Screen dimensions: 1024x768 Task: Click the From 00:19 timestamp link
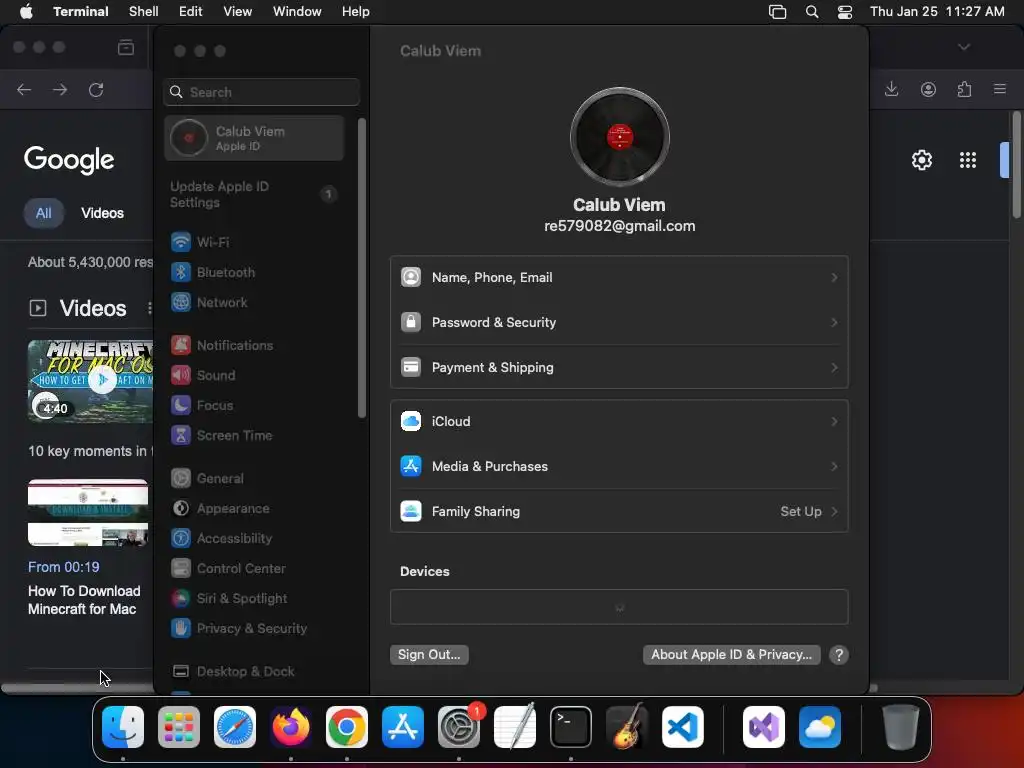pyautogui.click(x=63, y=567)
